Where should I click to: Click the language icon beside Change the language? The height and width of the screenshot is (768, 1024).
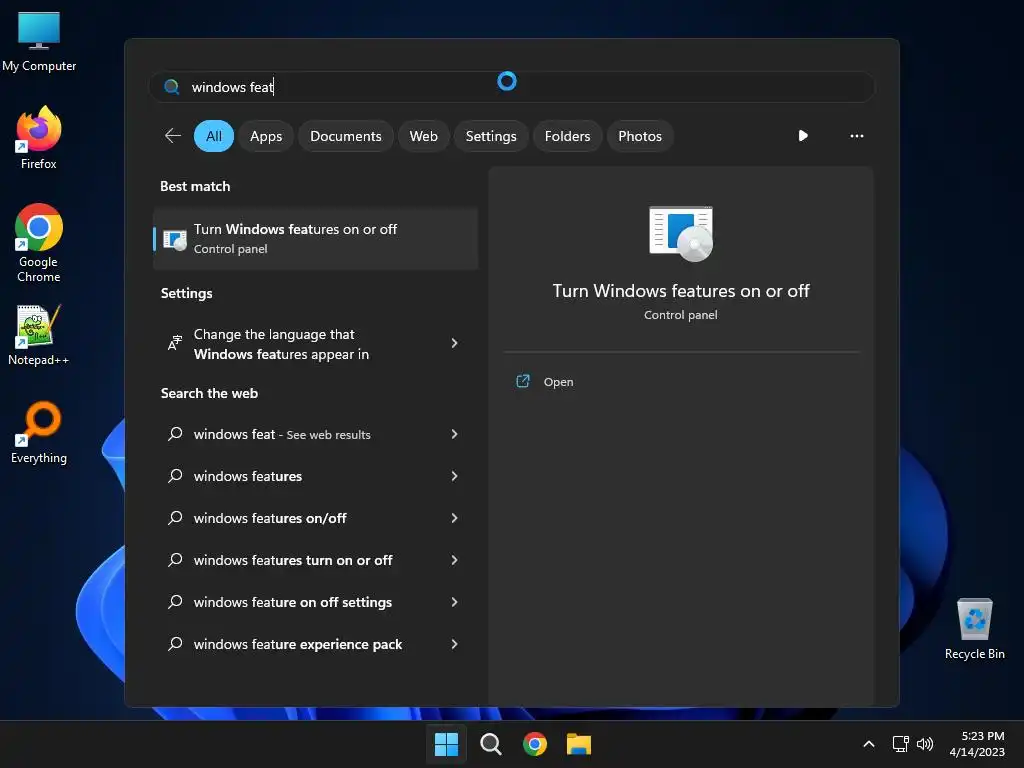175,343
